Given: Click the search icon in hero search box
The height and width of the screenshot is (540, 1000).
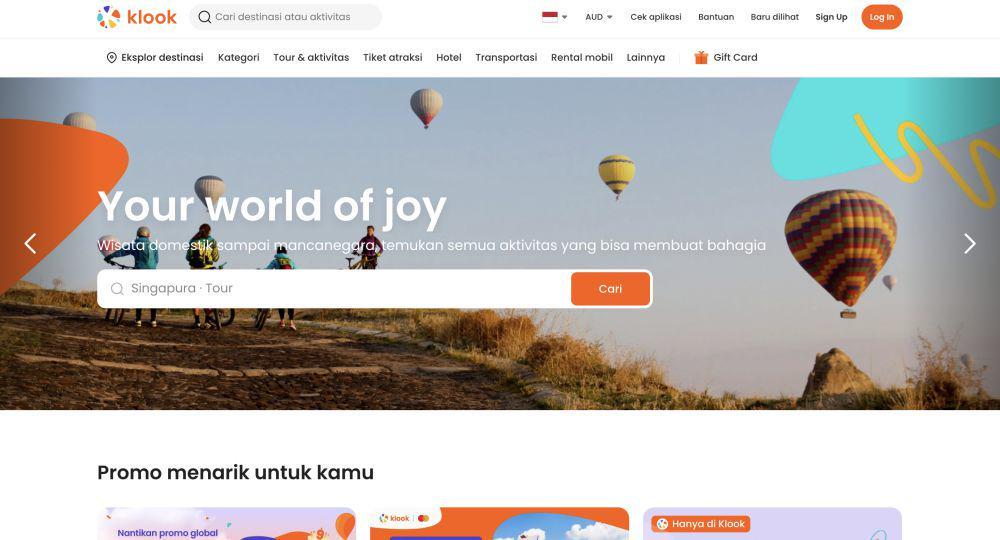Looking at the screenshot, I should (117, 289).
